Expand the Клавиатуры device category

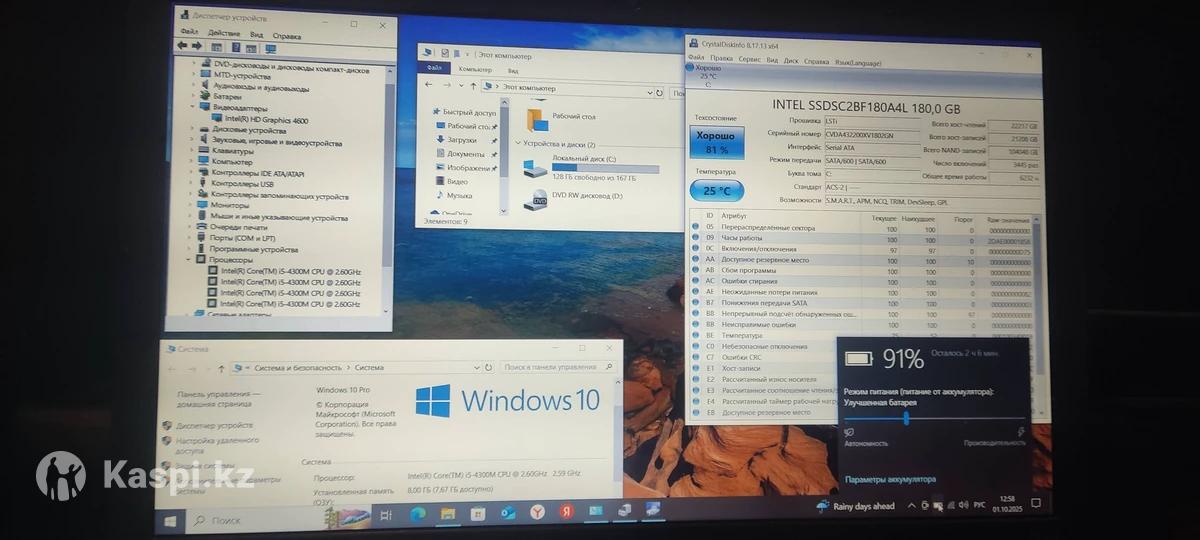(193, 151)
